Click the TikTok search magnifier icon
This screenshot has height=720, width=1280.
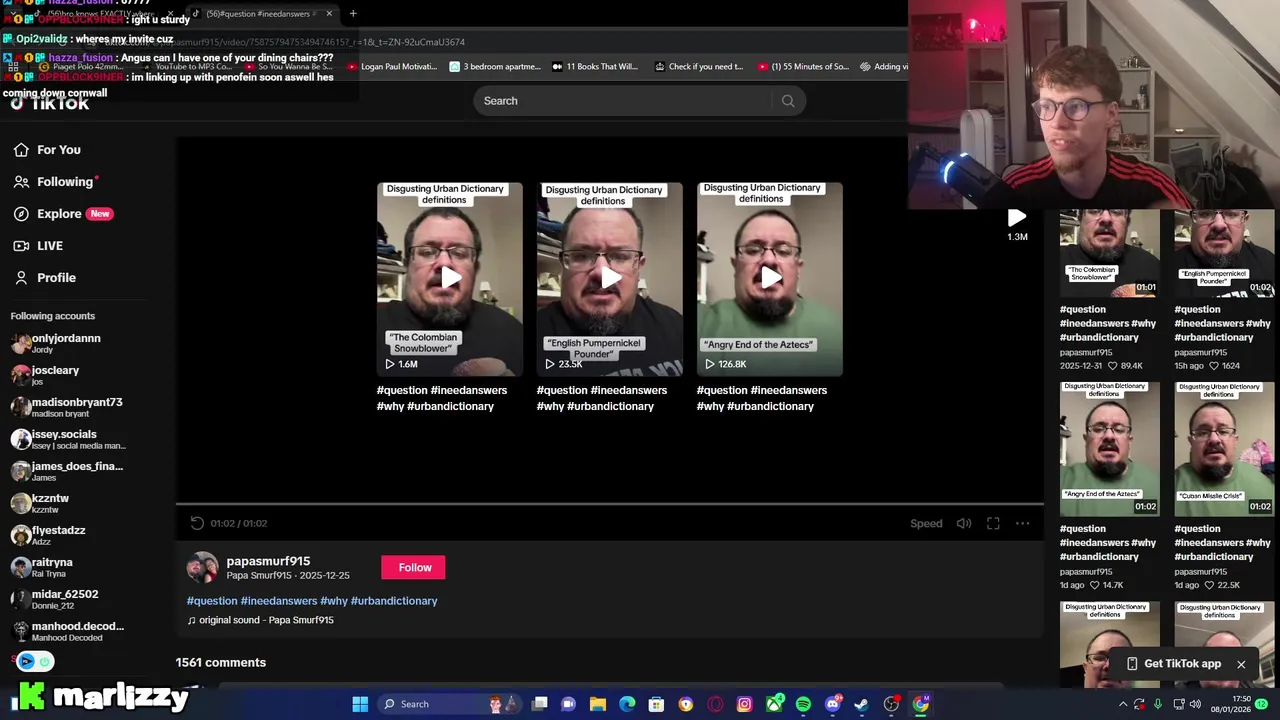(788, 101)
